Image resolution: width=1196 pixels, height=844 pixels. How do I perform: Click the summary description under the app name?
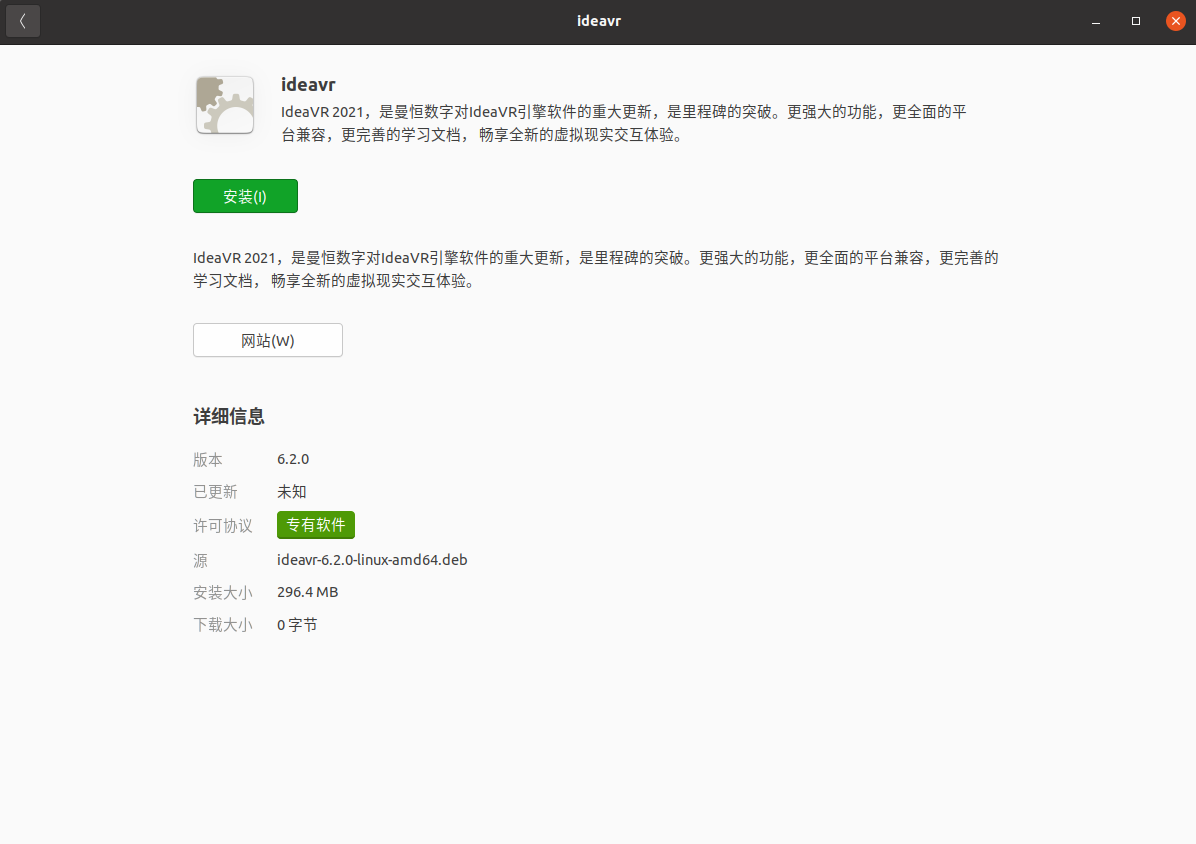(624, 124)
